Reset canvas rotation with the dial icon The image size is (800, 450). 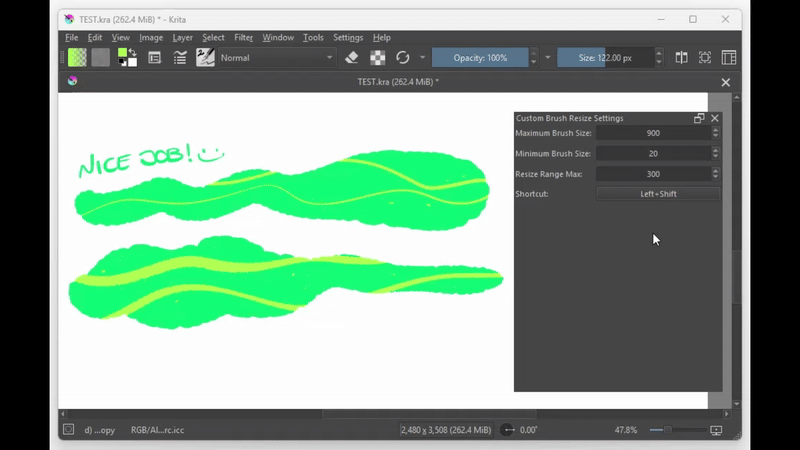pyautogui.click(x=507, y=430)
